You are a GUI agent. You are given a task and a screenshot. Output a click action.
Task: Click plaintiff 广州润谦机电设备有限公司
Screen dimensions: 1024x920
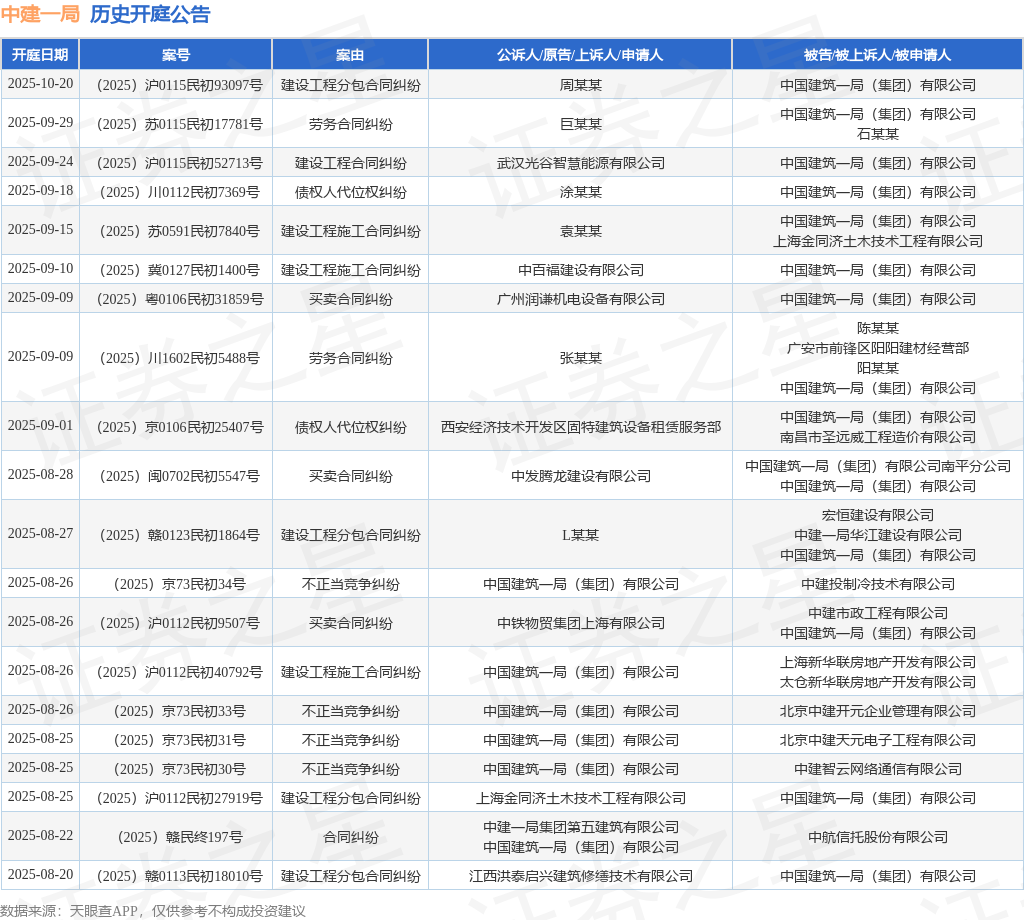tap(580, 299)
